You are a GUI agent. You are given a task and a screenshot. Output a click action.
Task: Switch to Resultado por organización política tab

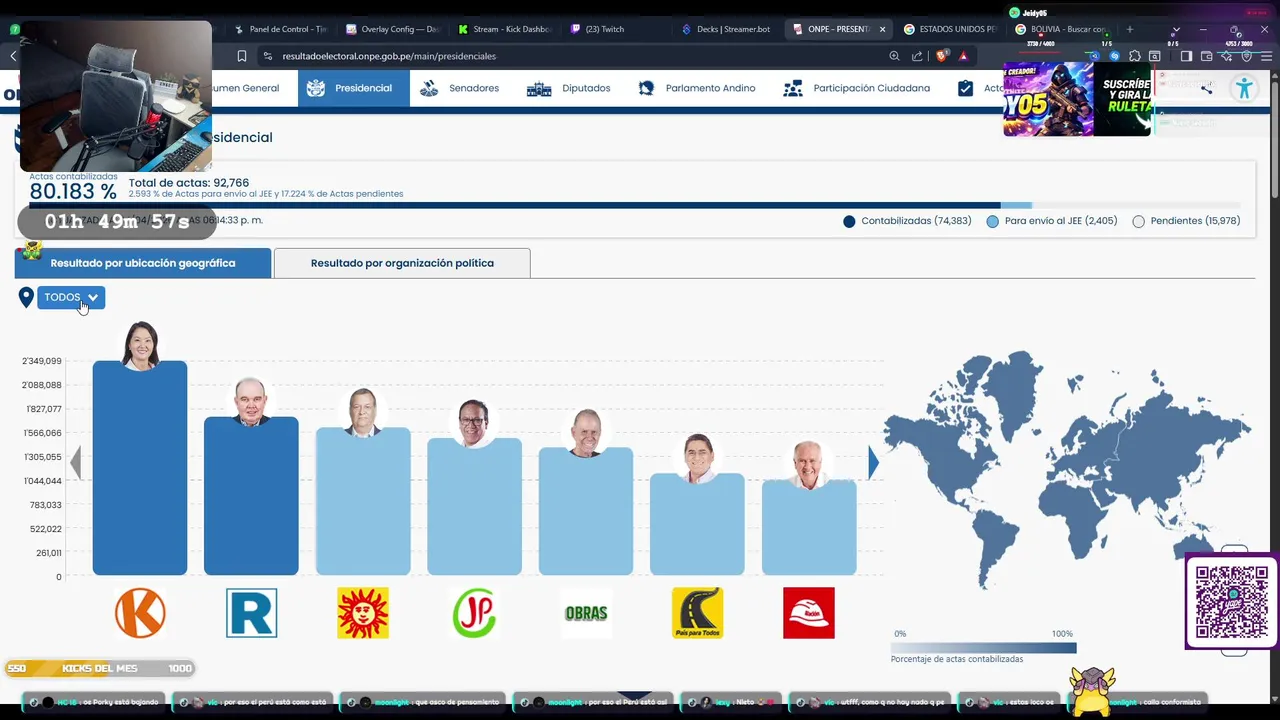402,263
